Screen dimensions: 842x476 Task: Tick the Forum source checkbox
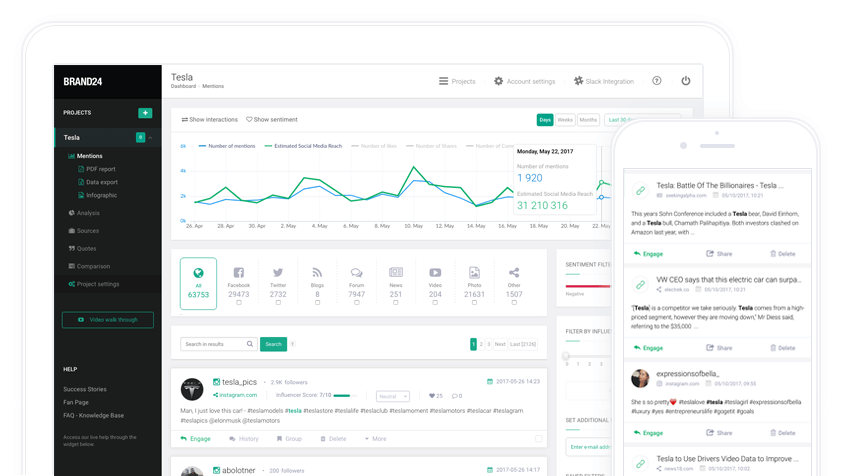[x=357, y=303]
